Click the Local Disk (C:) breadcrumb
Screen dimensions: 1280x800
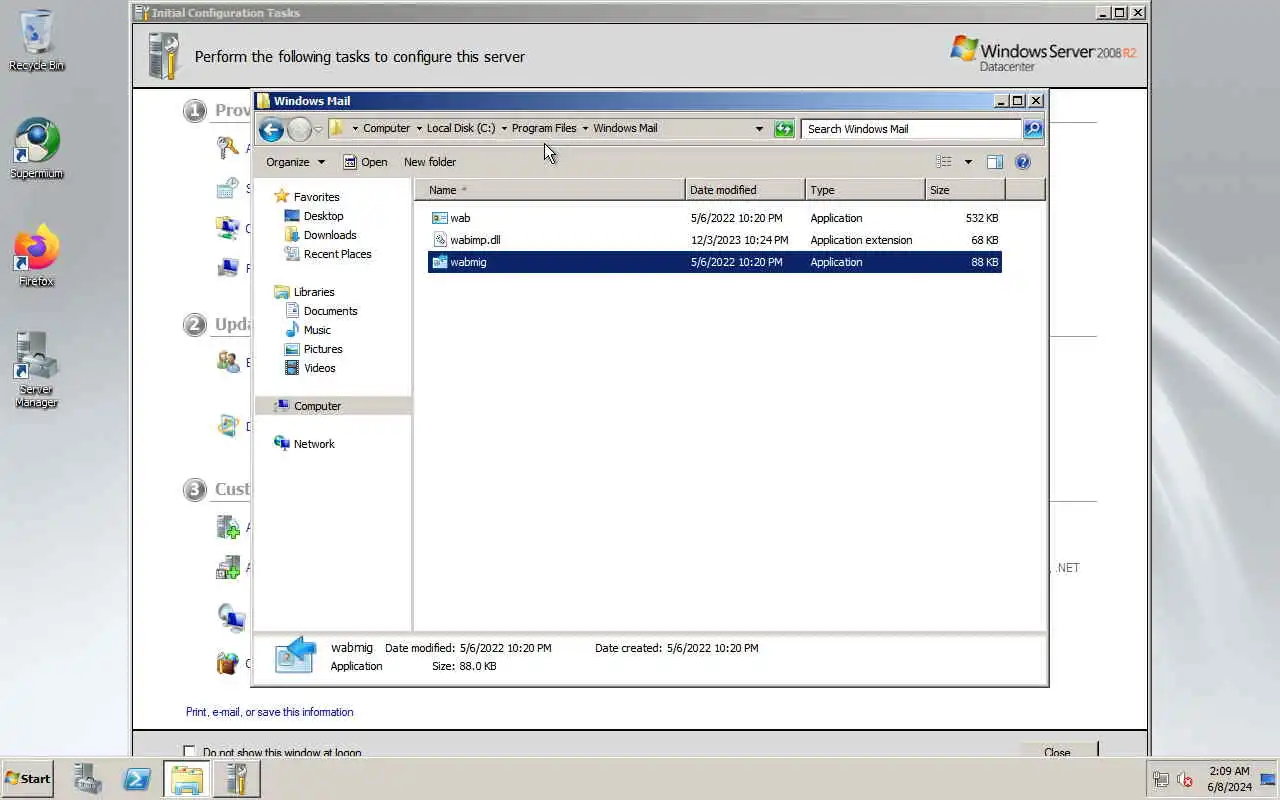(x=461, y=128)
